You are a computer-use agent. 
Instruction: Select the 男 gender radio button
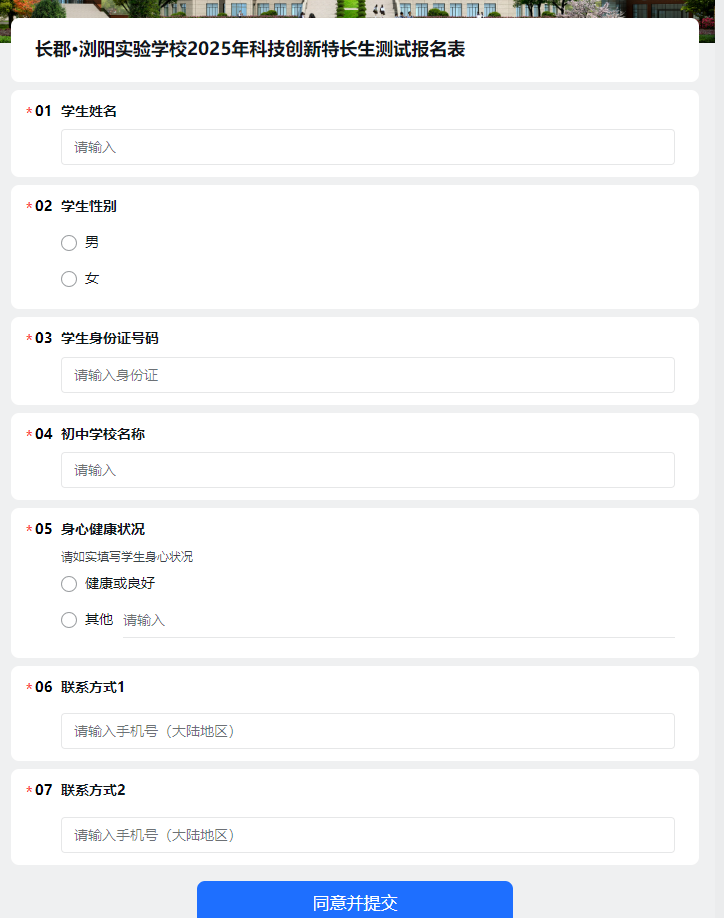(69, 243)
